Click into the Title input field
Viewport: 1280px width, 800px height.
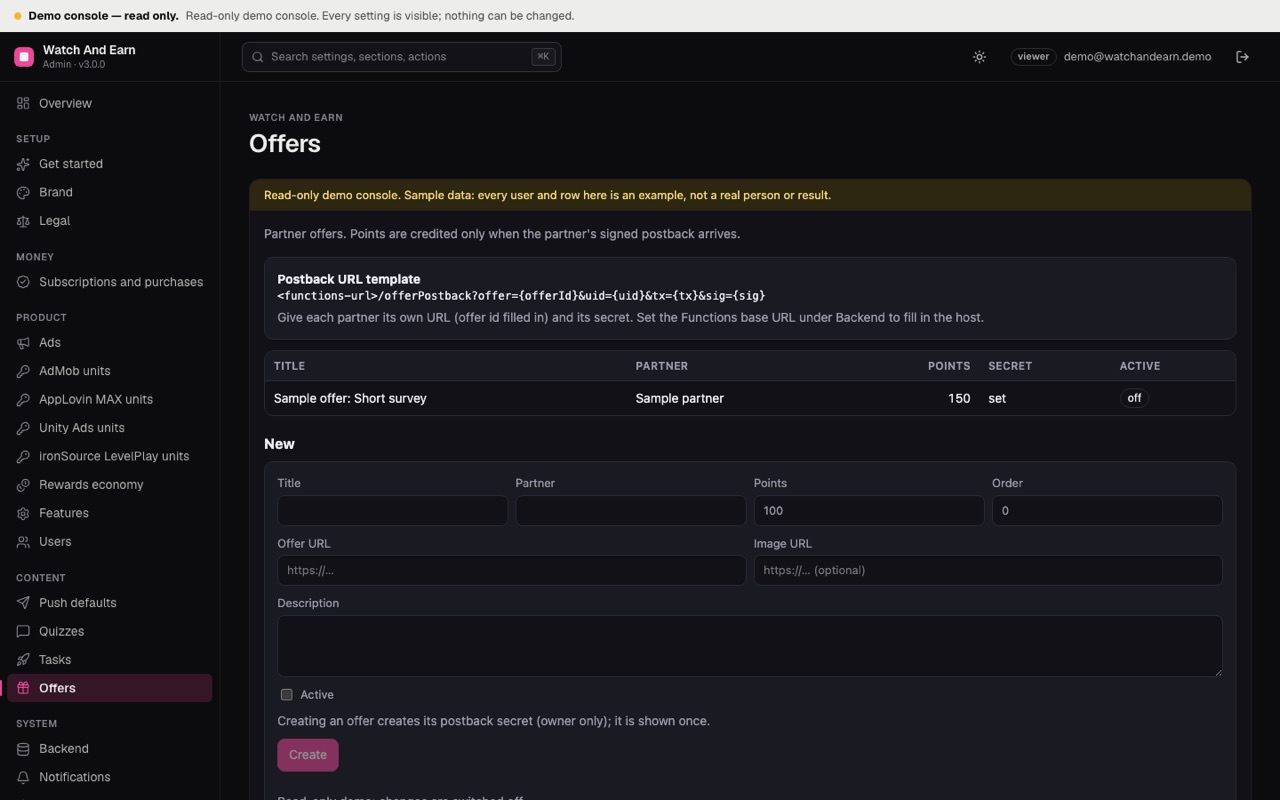[x=393, y=510]
